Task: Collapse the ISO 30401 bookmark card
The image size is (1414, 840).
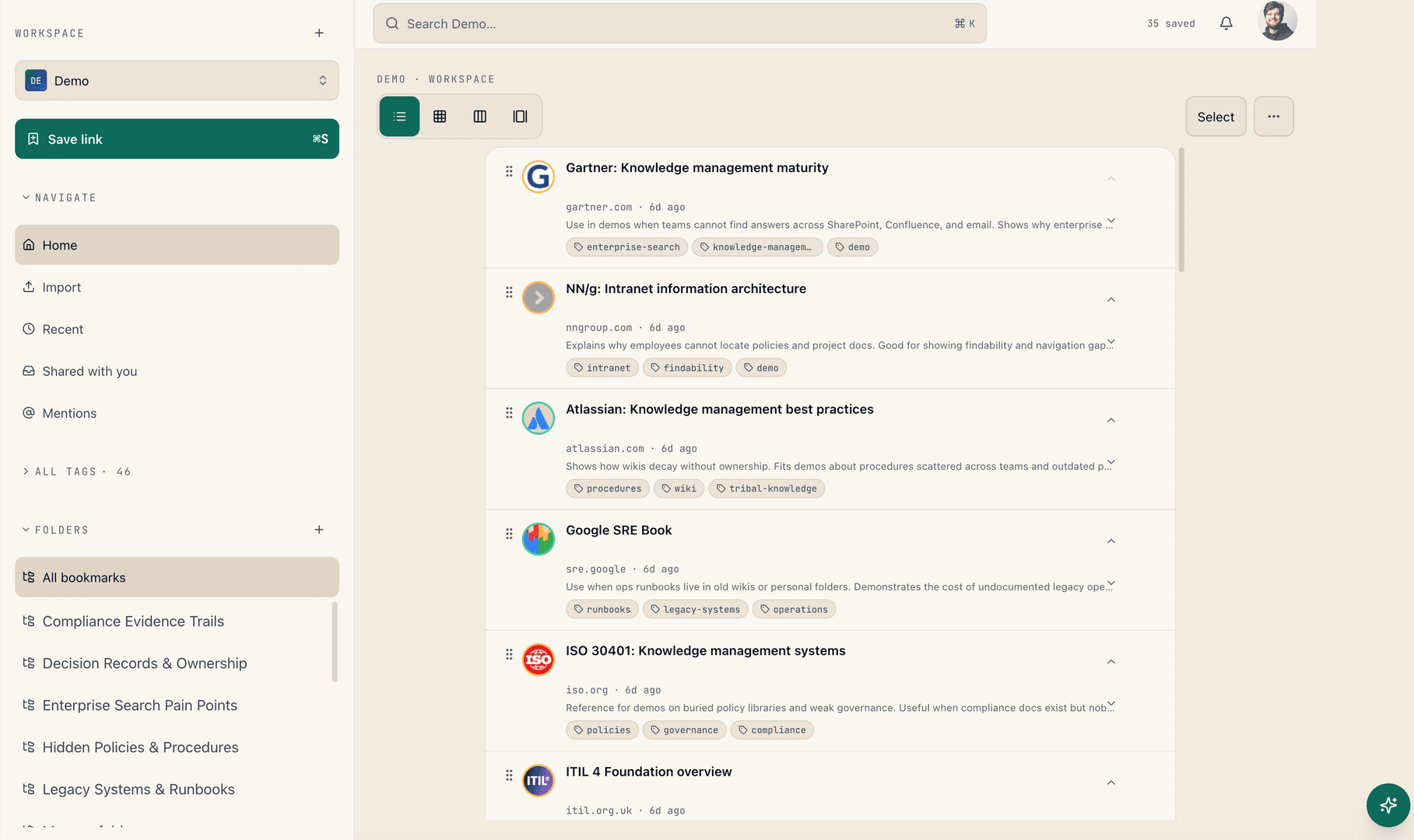Action: pos(1111,662)
